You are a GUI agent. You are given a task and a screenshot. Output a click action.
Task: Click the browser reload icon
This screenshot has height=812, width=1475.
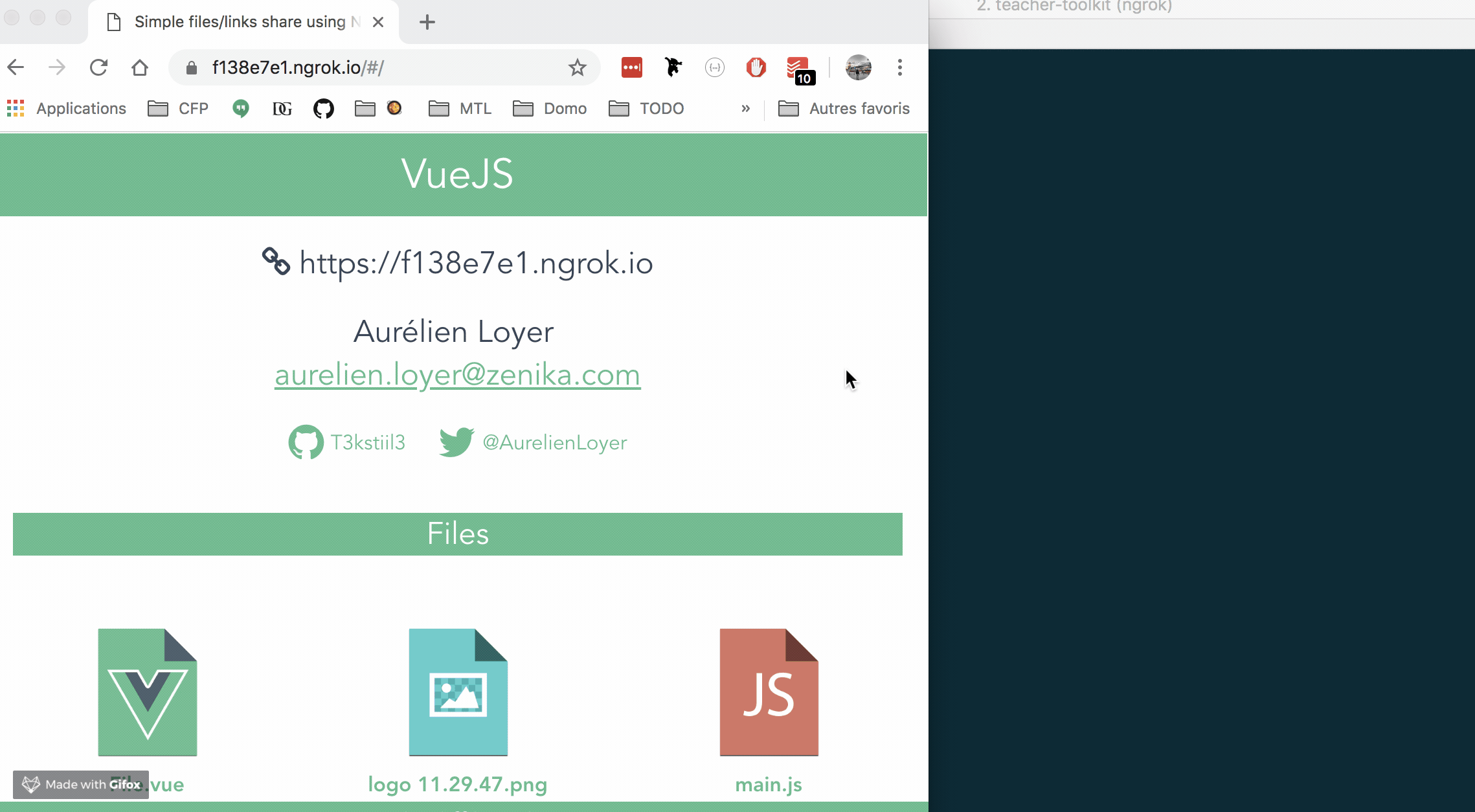pos(98,67)
